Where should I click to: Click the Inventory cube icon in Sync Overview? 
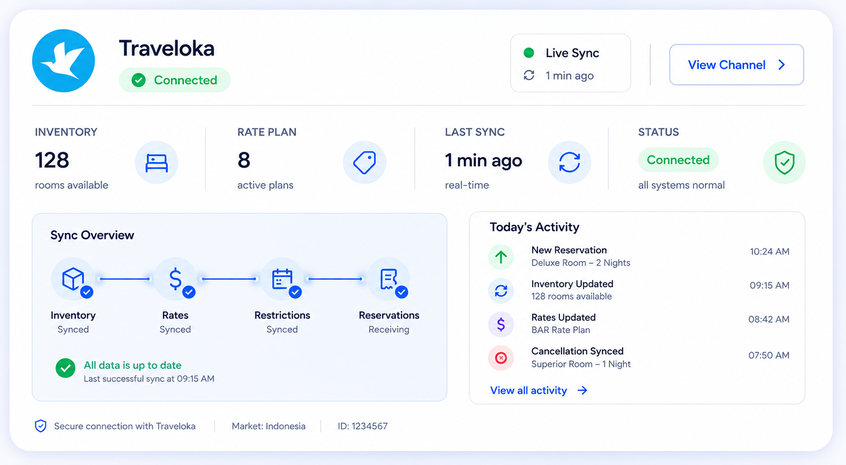coord(73,279)
